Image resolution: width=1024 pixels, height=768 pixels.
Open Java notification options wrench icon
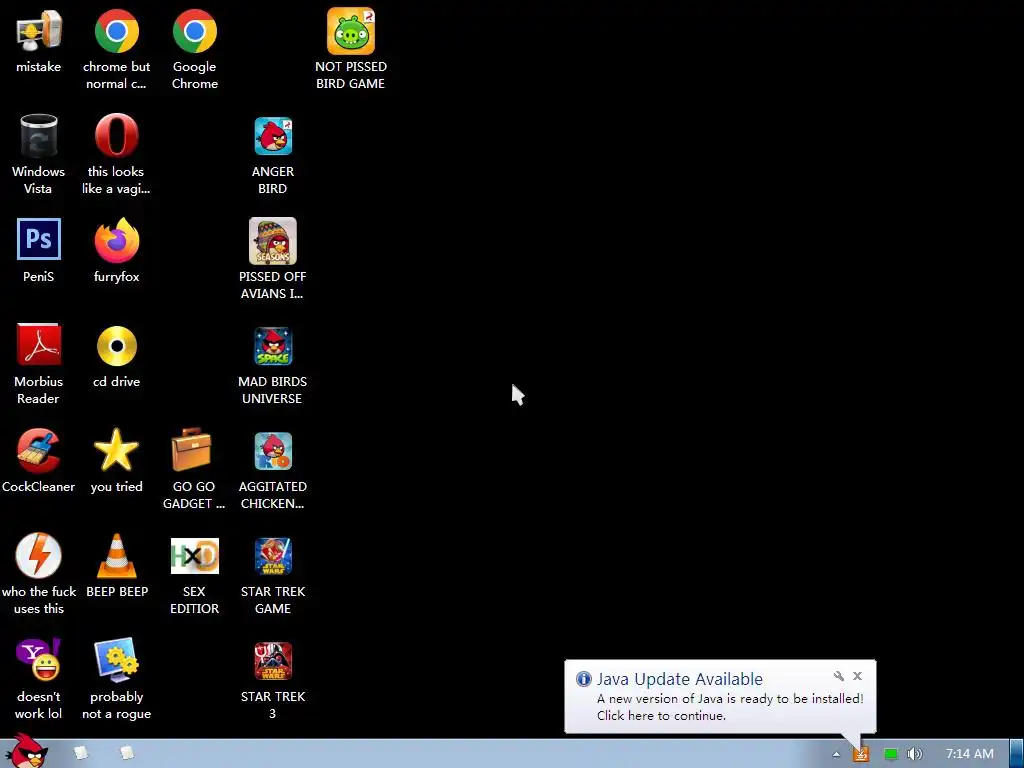(839, 676)
